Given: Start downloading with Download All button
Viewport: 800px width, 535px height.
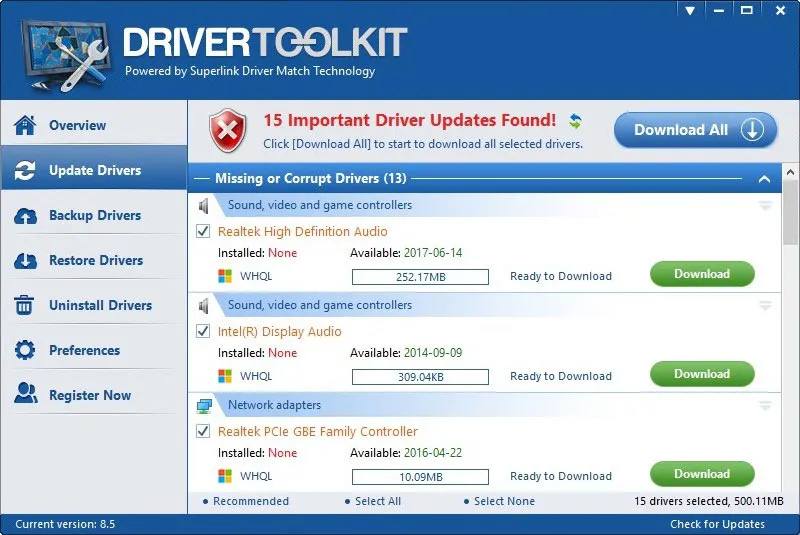Looking at the screenshot, I should [x=695, y=130].
